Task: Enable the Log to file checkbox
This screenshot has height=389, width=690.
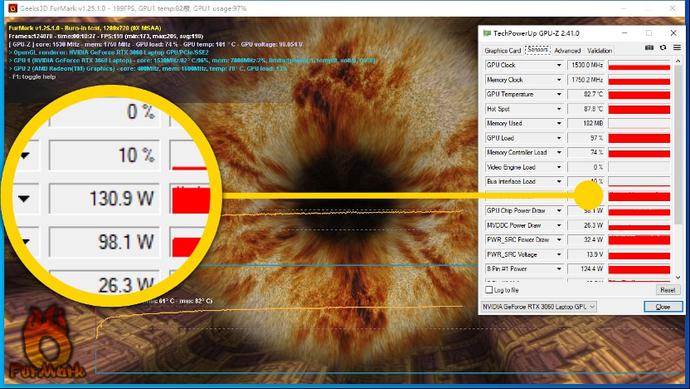Action: point(489,290)
